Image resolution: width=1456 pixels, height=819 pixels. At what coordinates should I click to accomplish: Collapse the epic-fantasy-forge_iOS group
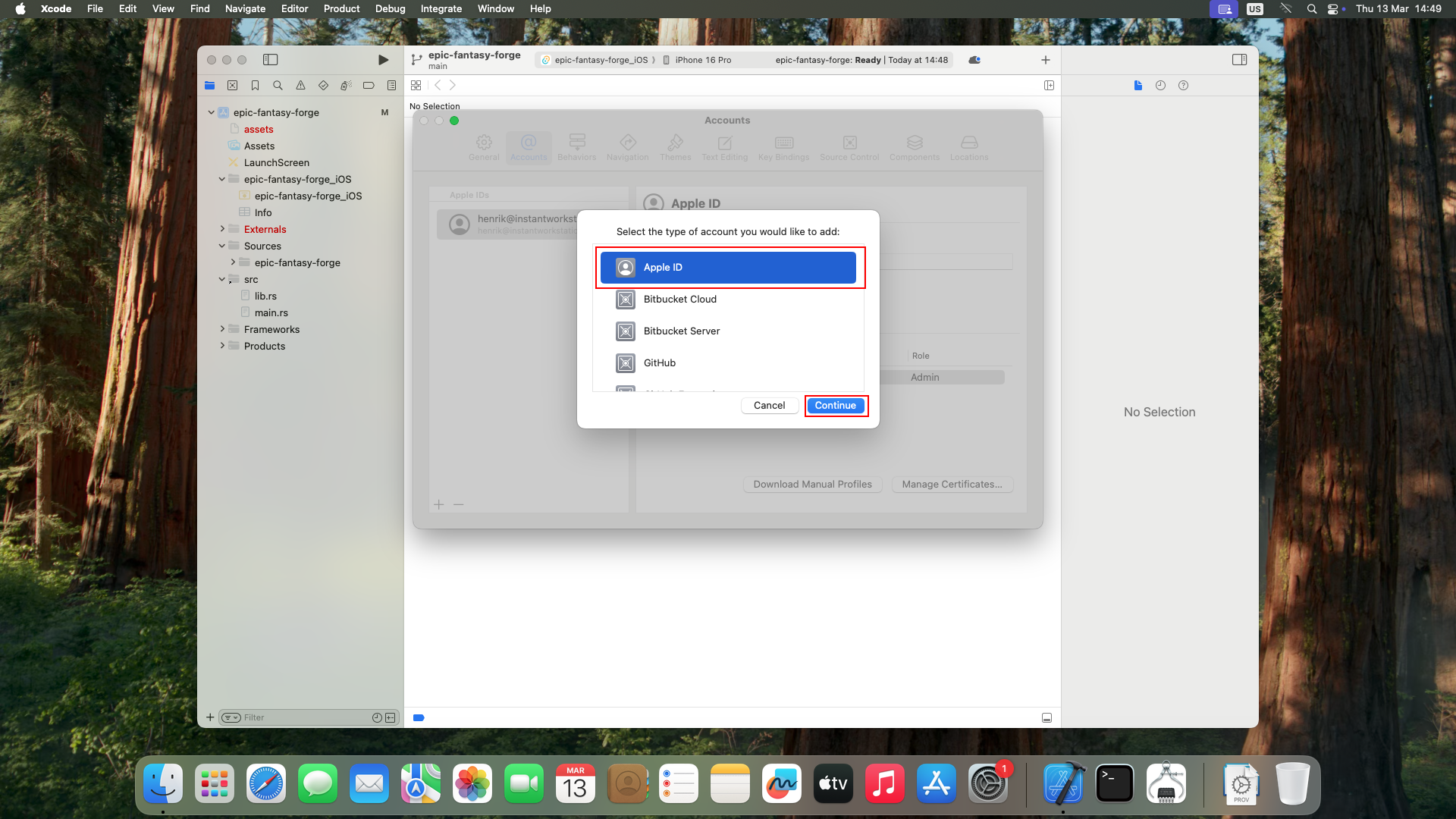tap(221, 179)
